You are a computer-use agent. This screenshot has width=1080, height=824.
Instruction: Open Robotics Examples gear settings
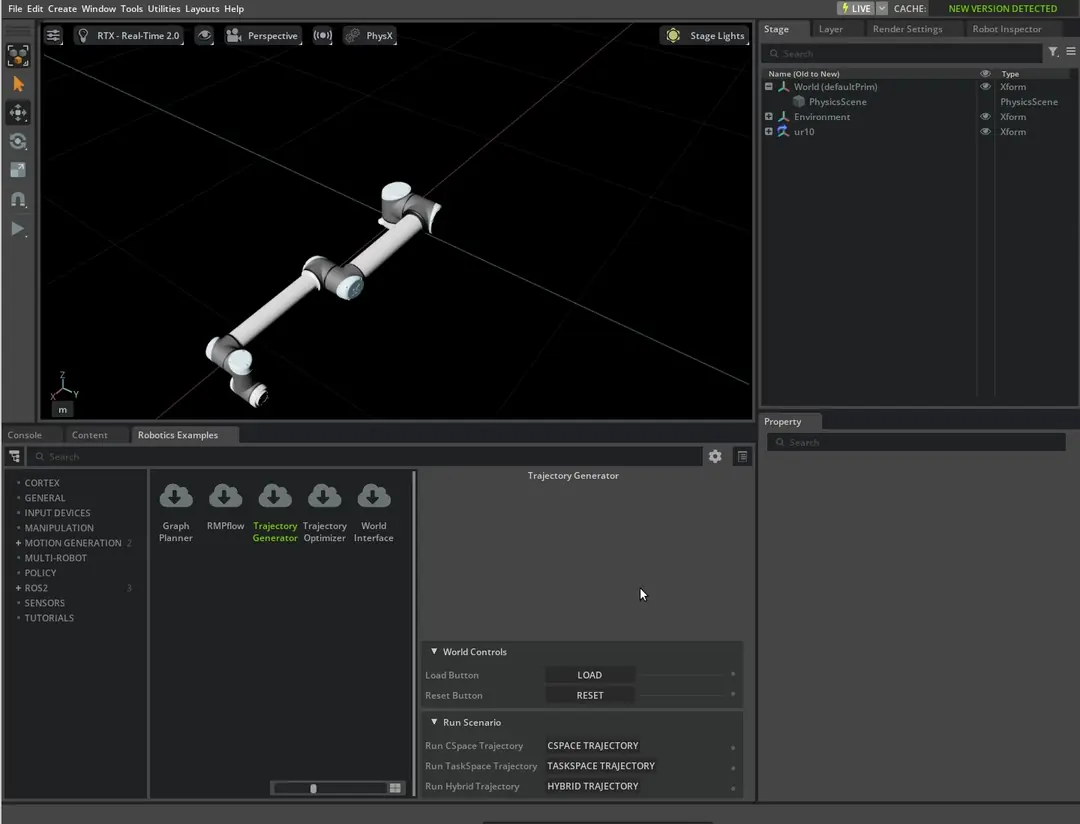click(715, 456)
